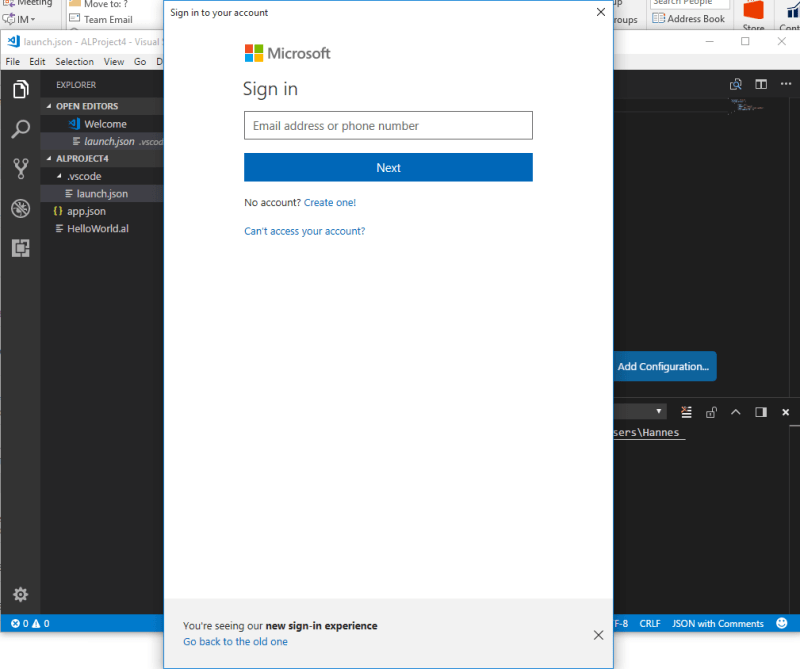The image size is (800, 669).
Task: Click JSON with Comments language mode
Action: click(717, 623)
